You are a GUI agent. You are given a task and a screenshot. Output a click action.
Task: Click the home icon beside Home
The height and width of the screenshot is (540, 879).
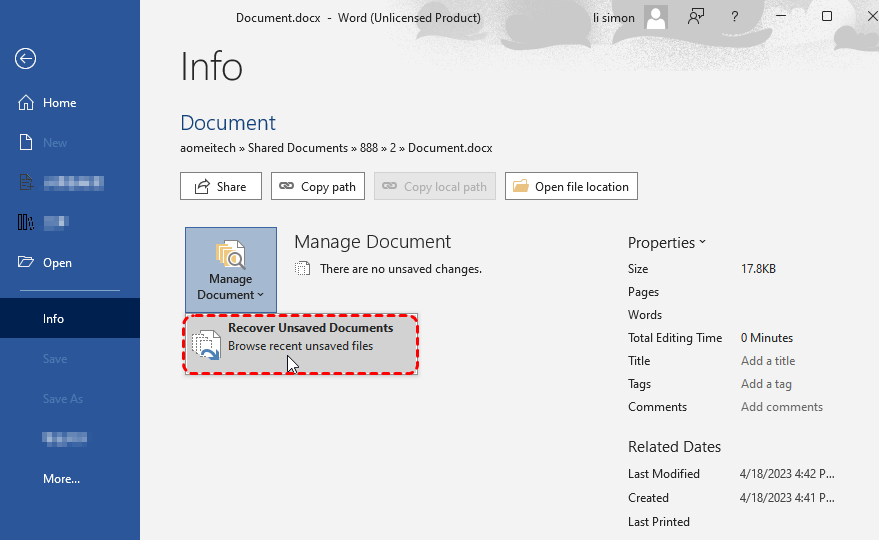tap(26, 103)
